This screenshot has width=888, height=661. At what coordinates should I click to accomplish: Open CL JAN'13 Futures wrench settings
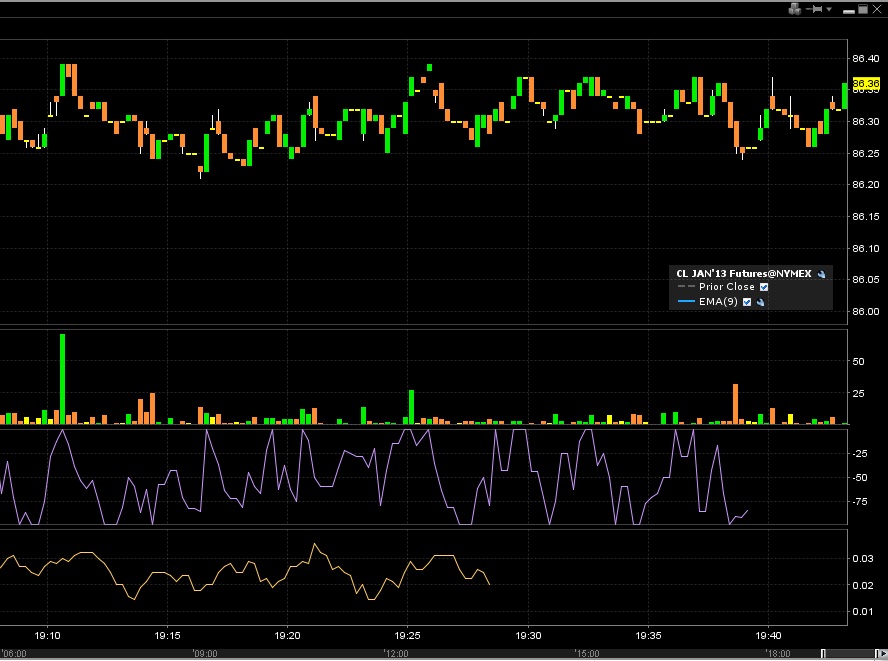pos(821,273)
